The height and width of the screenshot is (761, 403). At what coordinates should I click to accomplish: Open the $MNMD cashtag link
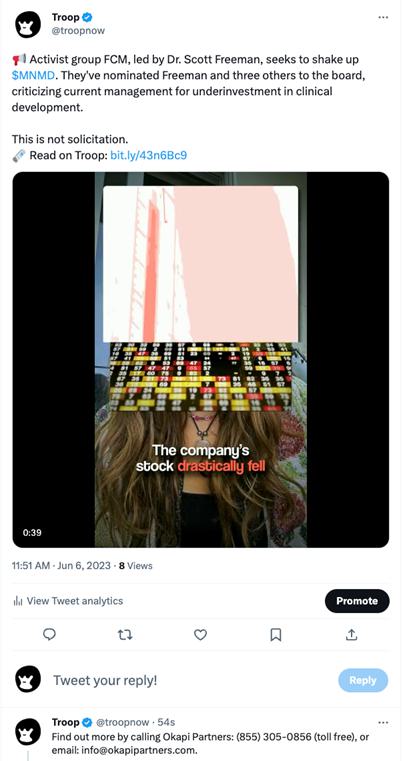coord(33,76)
